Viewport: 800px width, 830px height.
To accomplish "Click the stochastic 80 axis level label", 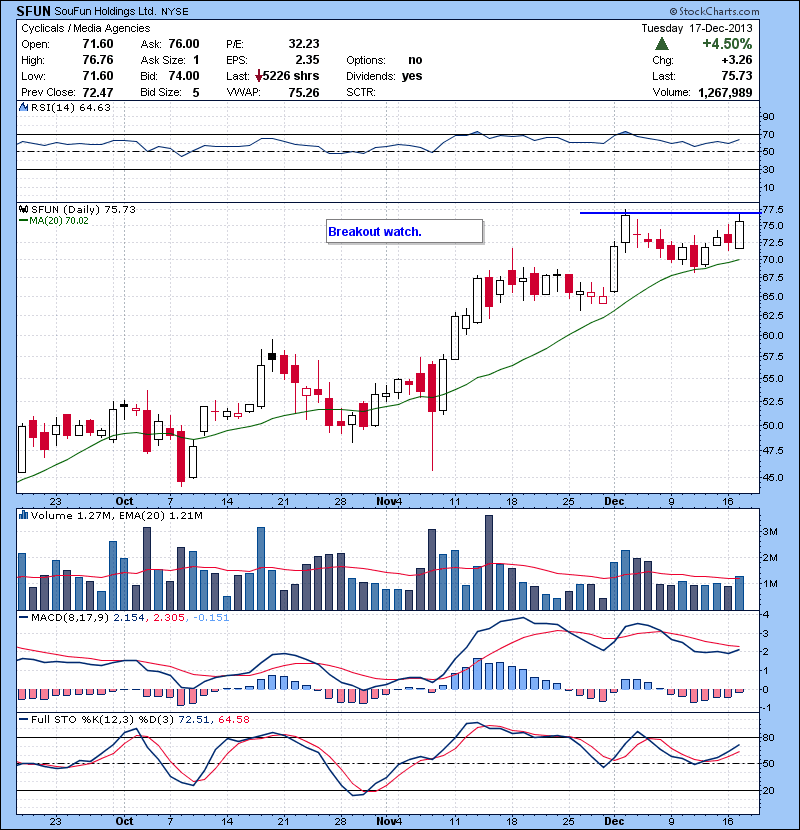I will pyautogui.click(x=768, y=737).
